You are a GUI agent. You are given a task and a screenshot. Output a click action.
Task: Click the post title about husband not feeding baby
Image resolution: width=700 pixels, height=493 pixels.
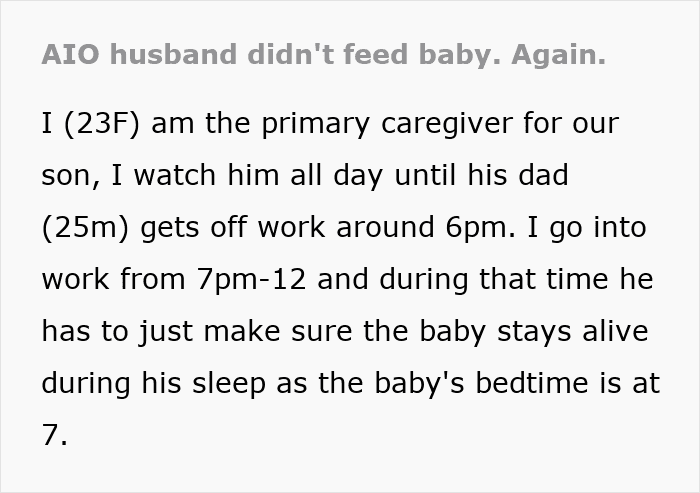[x=324, y=54]
